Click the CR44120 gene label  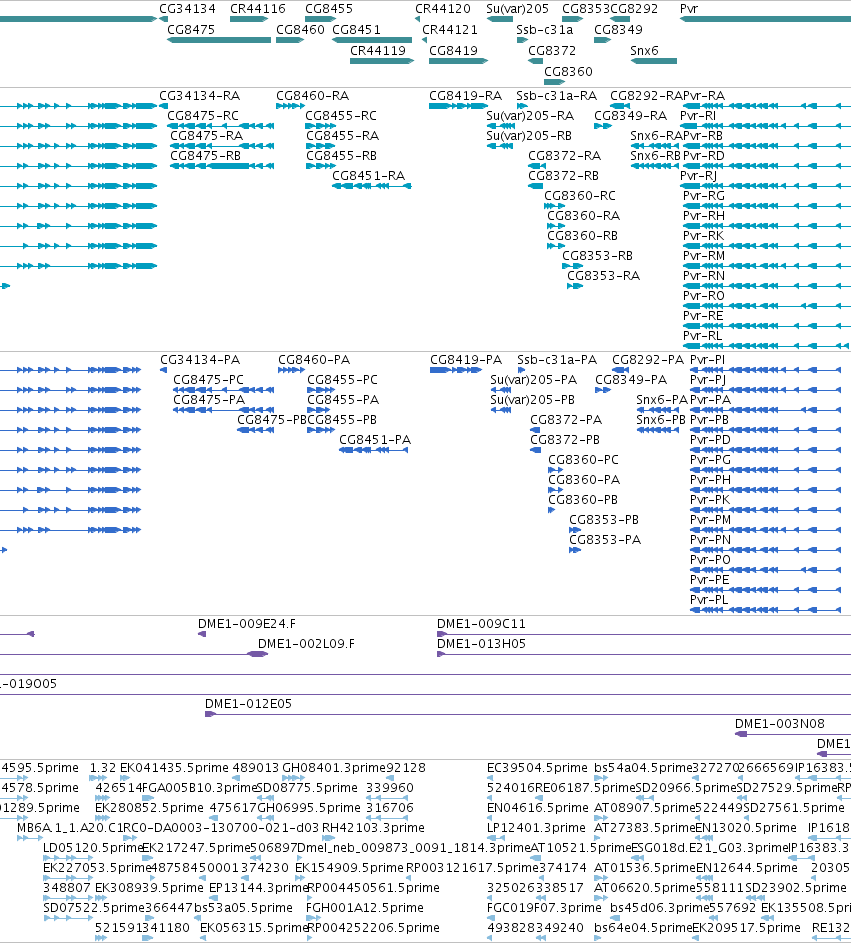tap(443, 9)
